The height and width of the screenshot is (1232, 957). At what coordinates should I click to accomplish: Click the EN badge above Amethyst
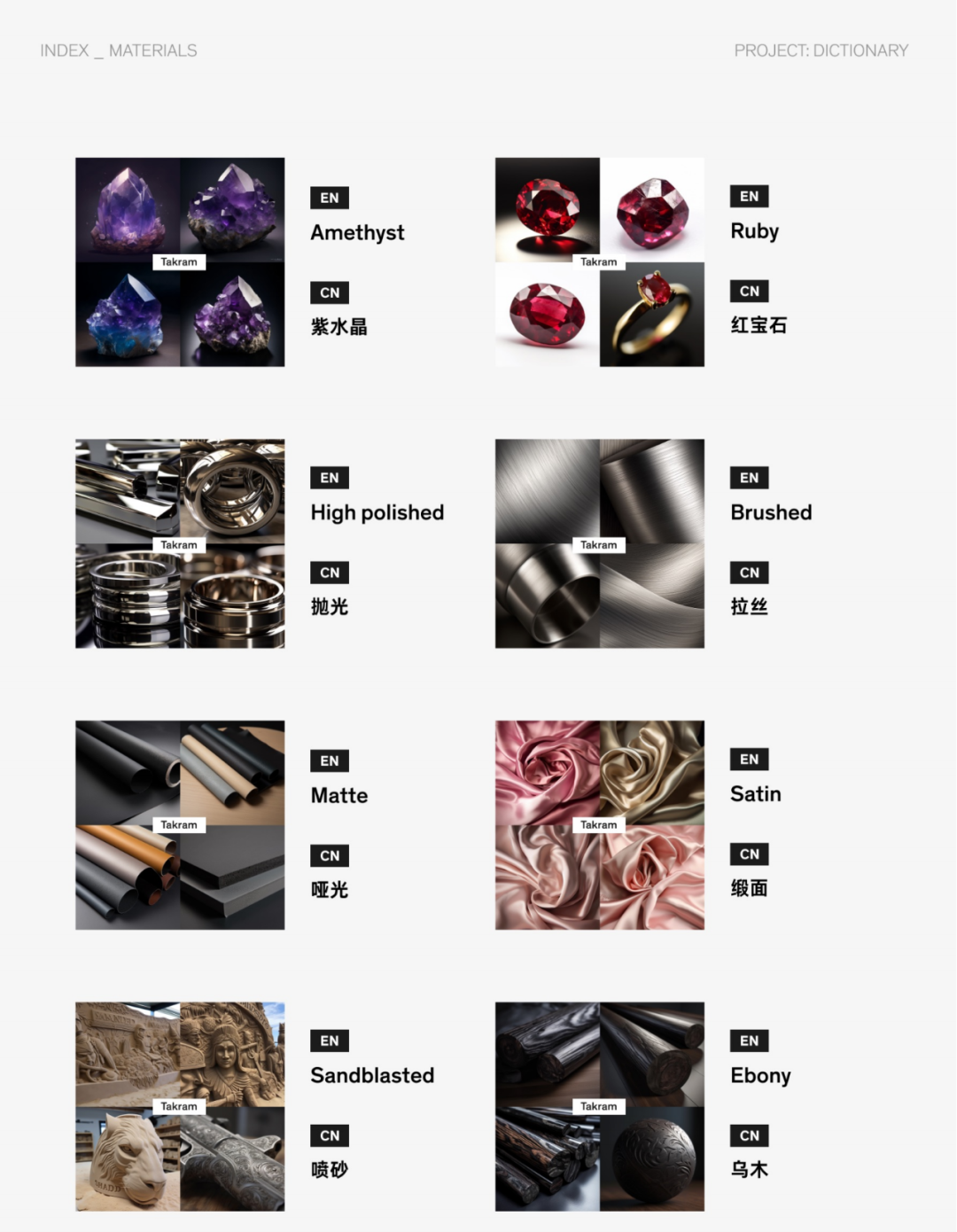coord(330,198)
